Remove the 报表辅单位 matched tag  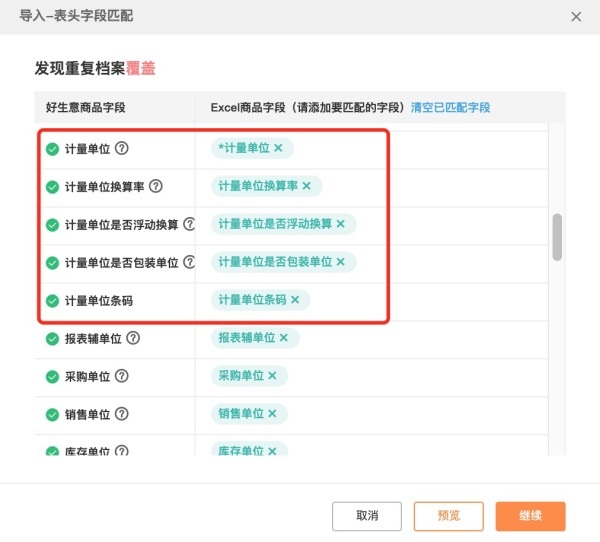(x=283, y=338)
